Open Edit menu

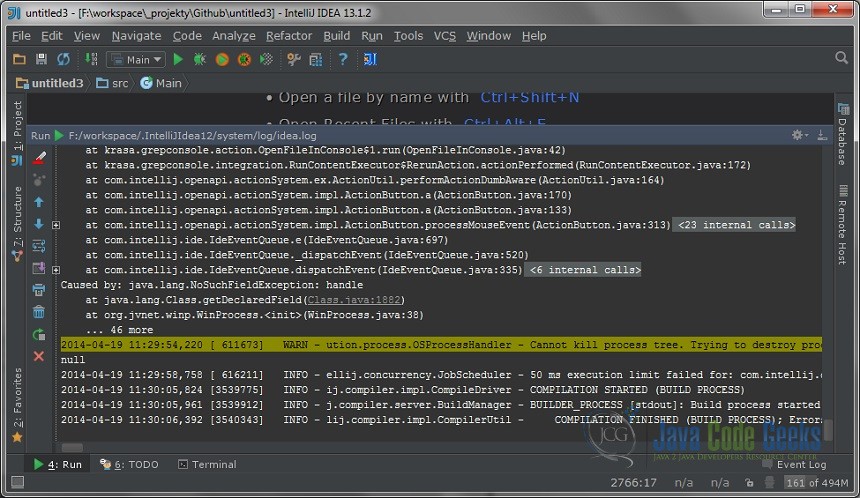52,36
